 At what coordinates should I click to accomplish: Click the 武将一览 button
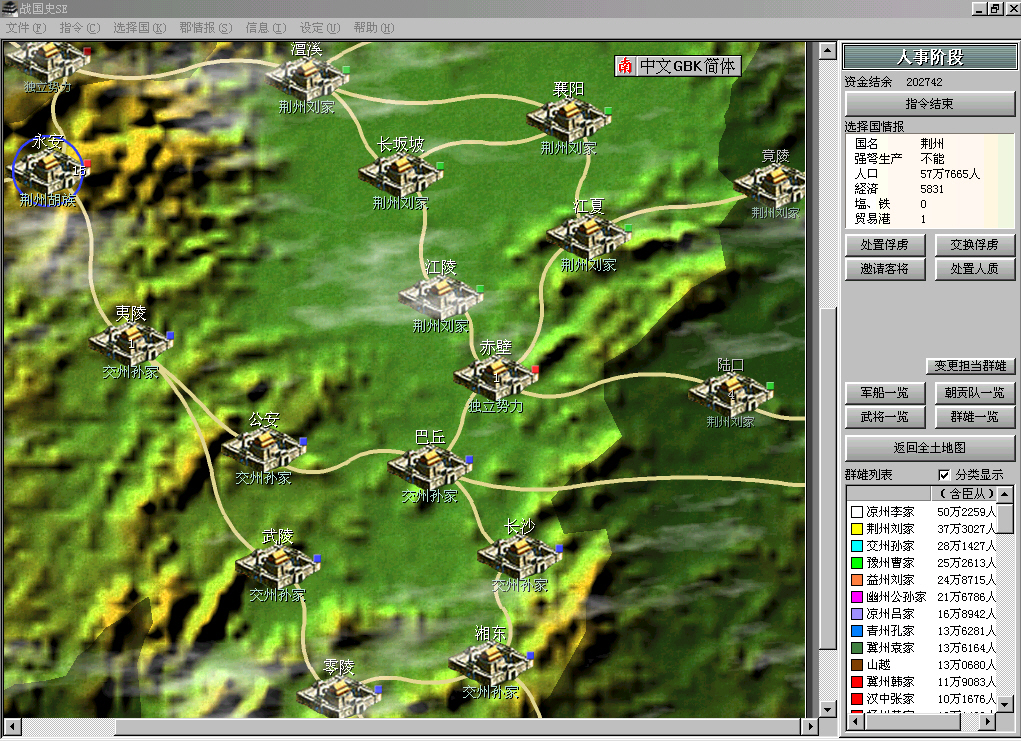tap(884, 417)
